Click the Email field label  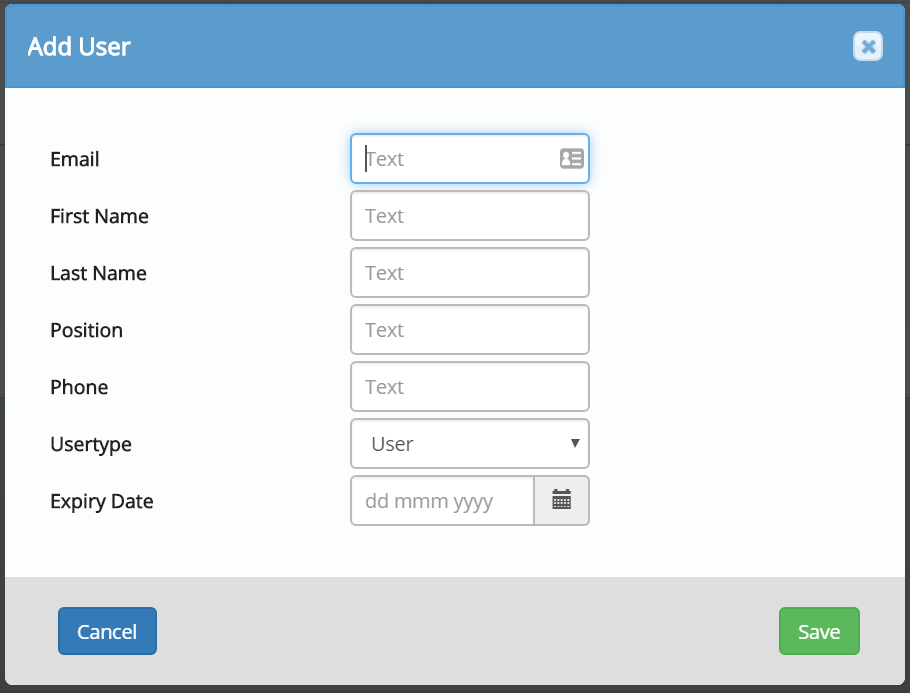[x=75, y=159]
